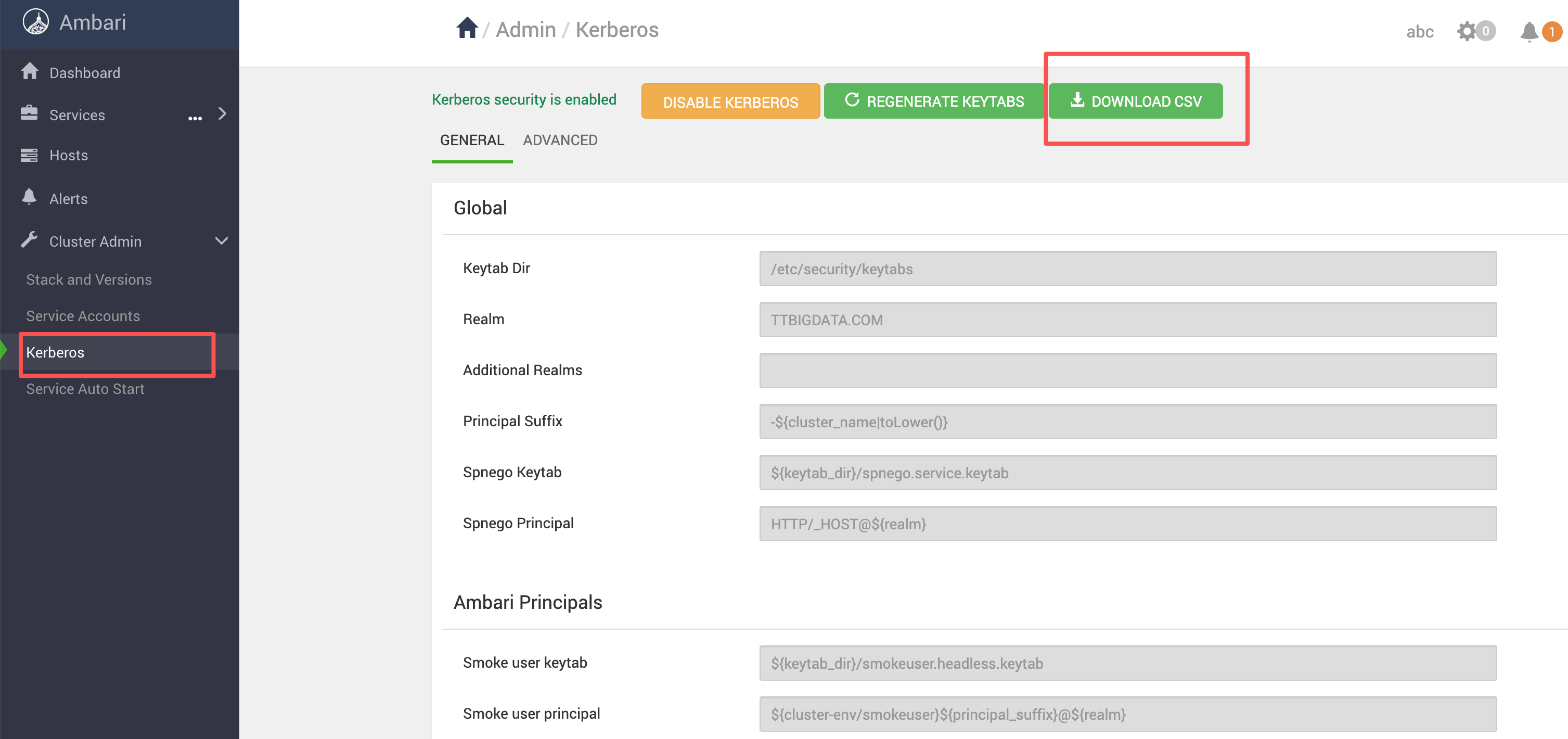Open the alerts bell notification icon

coord(1528,31)
